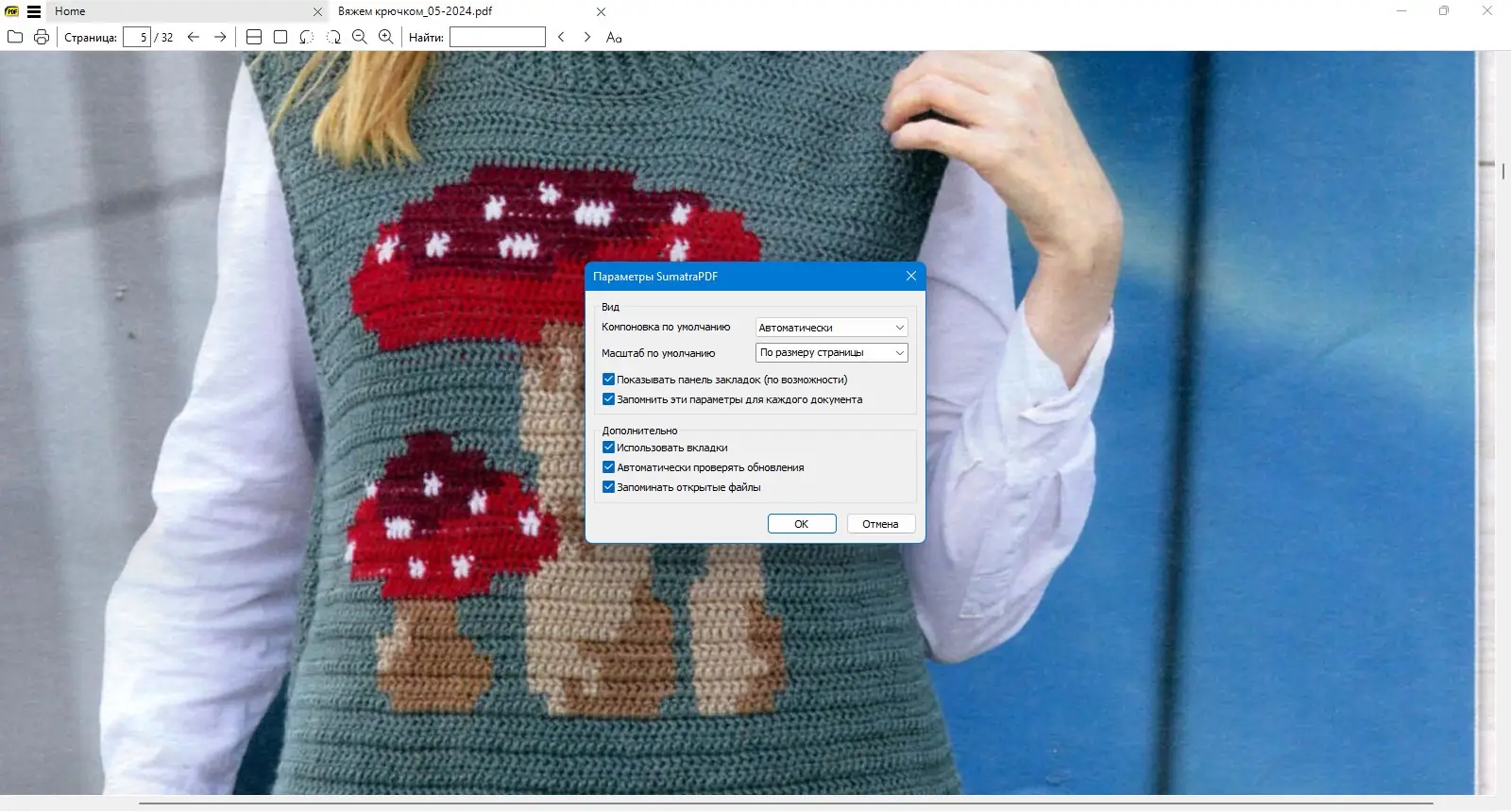Image resolution: width=1511 pixels, height=812 pixels.
Task: Print the document with printer icon
Action: [x=42, y=37]
